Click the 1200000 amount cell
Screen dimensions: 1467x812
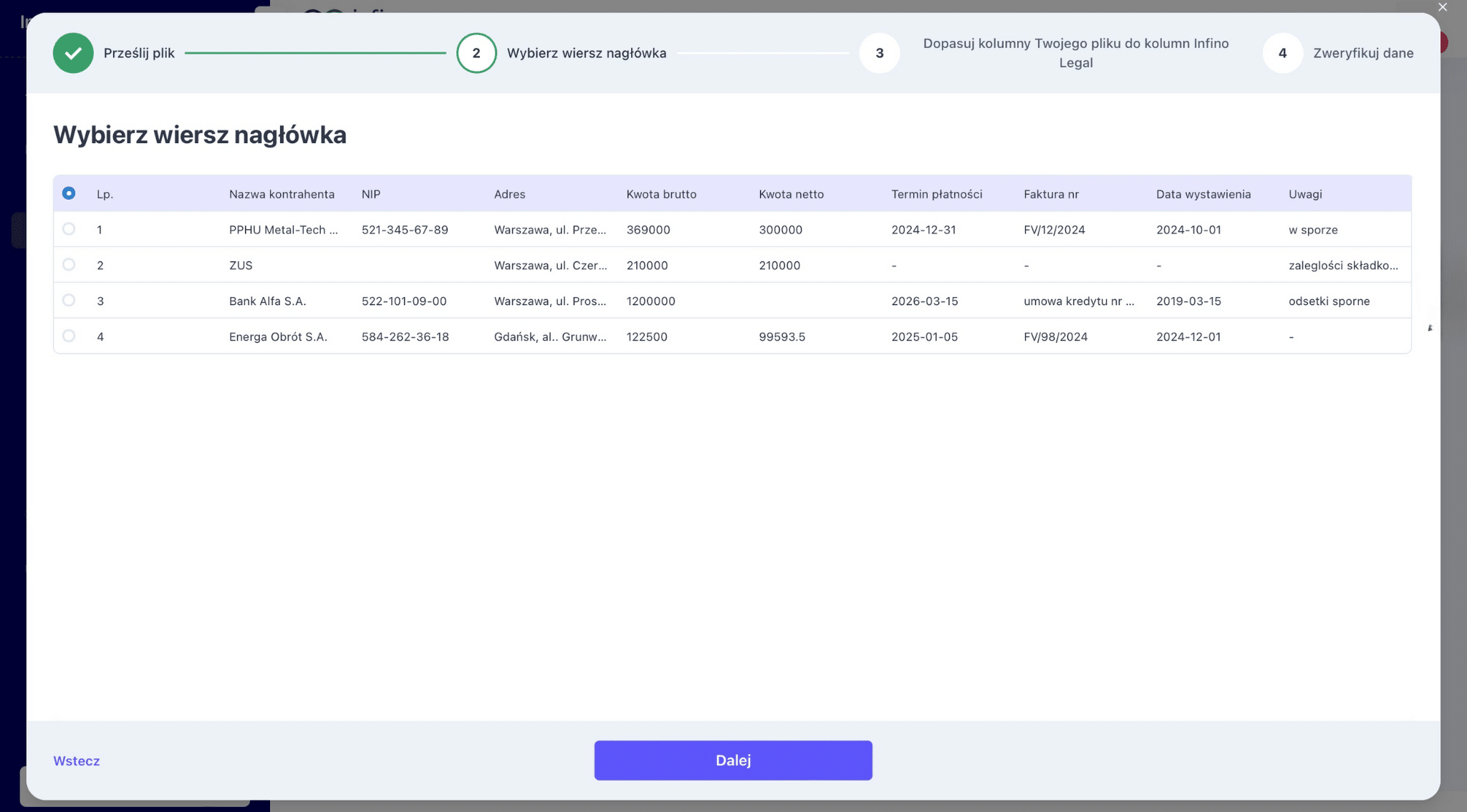[650, 301]
